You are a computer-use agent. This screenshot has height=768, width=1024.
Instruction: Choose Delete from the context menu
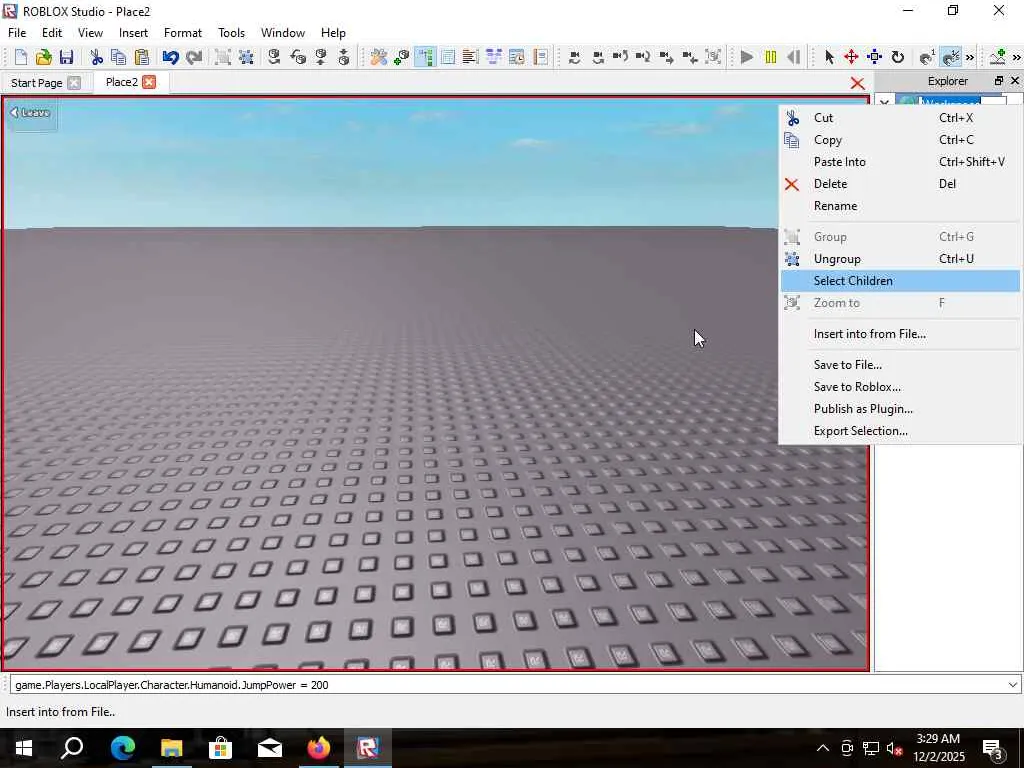click(x=830, y=184)
